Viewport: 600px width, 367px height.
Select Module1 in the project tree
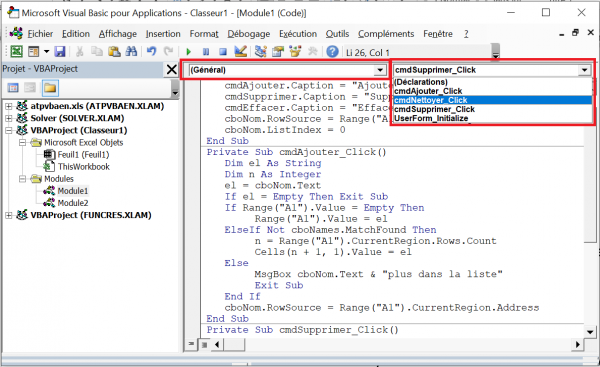coord(73,191)
